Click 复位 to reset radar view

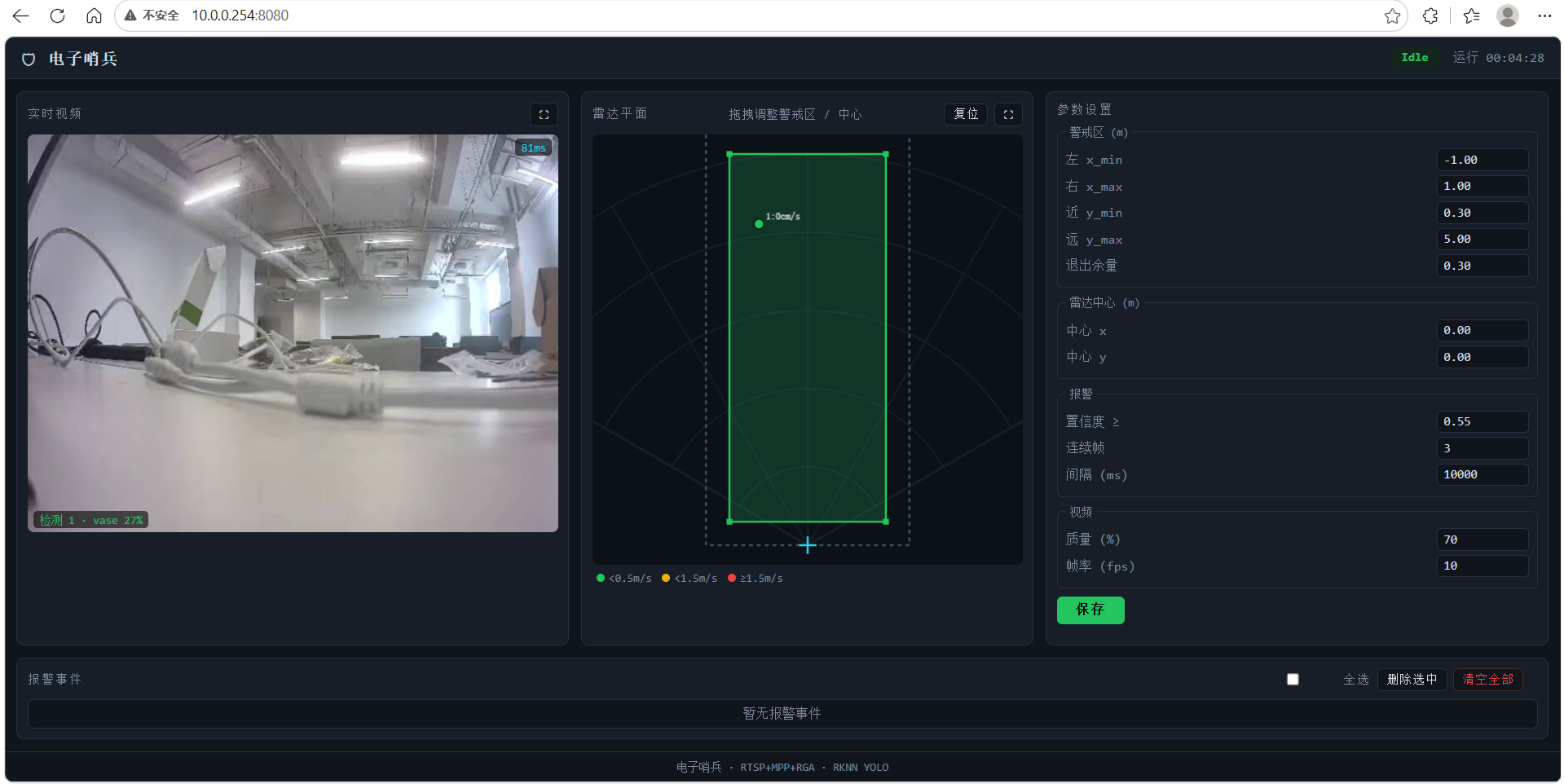click(966, 114)
